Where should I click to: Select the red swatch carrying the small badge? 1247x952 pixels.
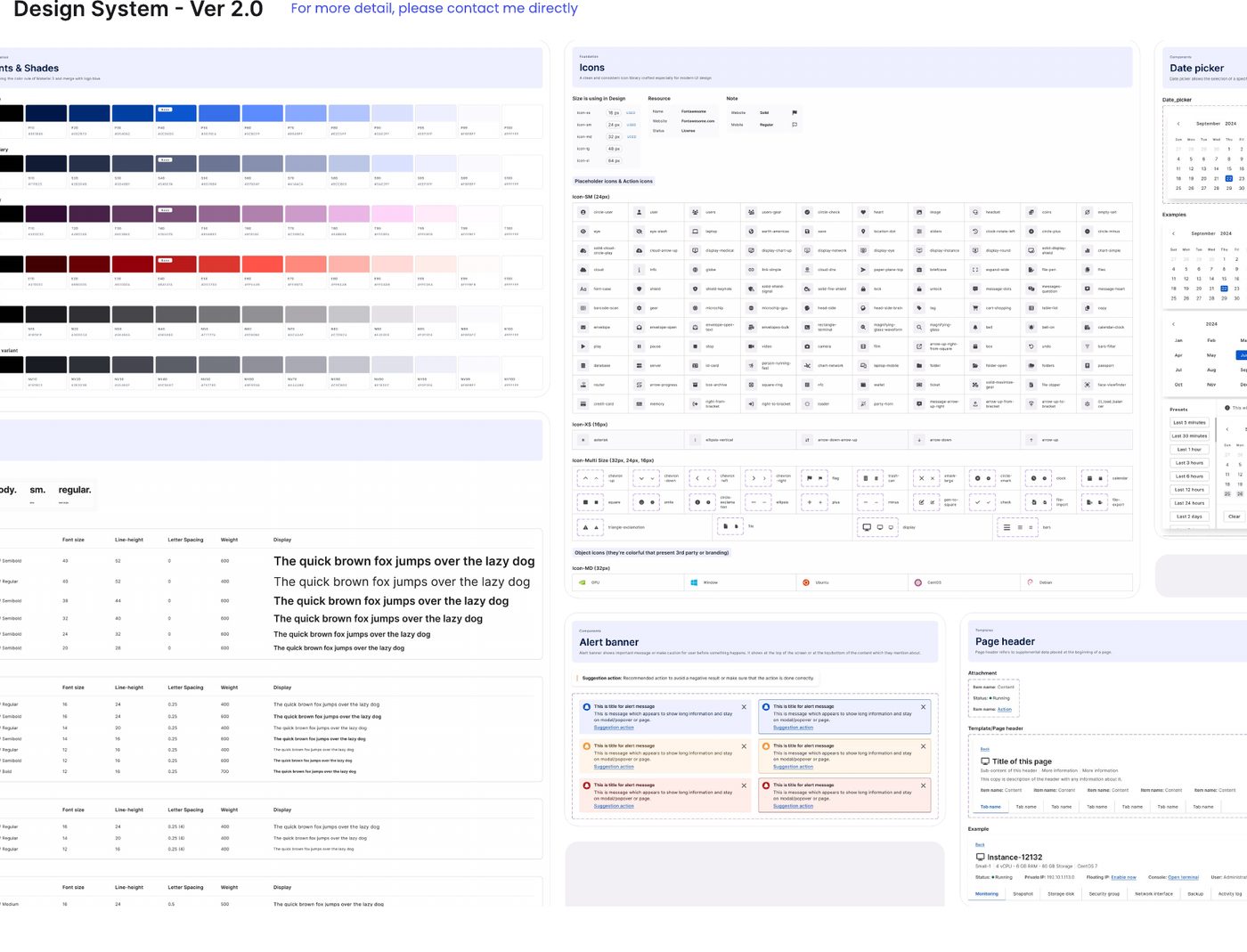tap(176, 264)
